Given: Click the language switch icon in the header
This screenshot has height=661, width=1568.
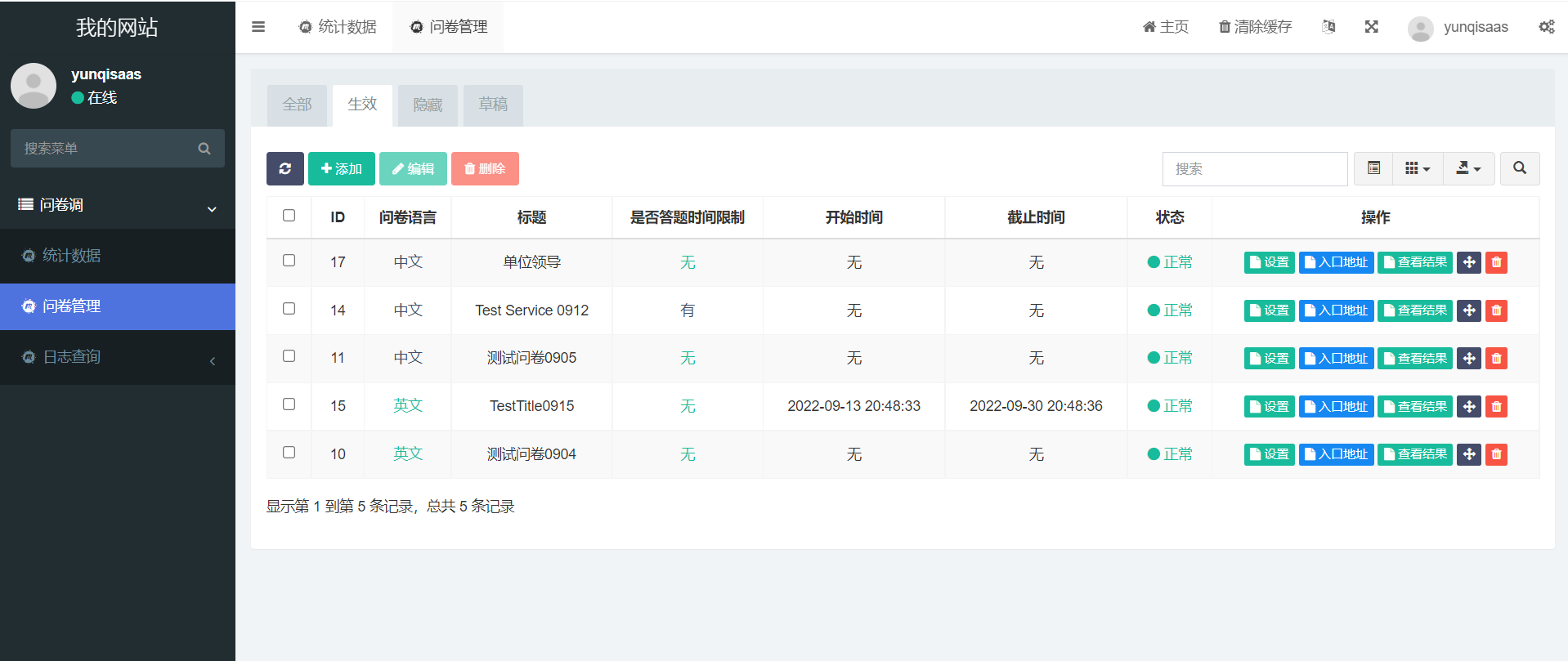Looking at the screenshot, I should pos(1328,27).
